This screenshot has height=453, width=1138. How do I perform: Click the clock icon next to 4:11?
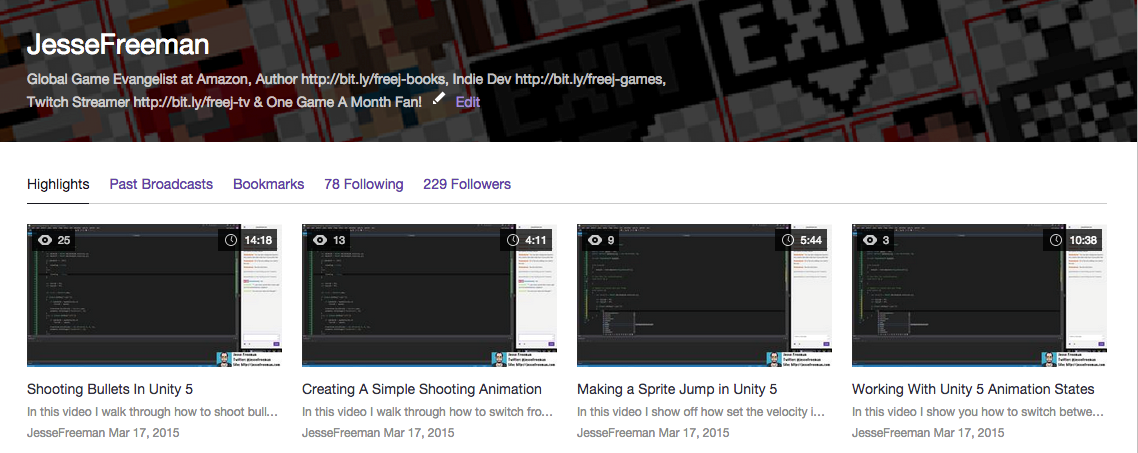pos(512,240)
